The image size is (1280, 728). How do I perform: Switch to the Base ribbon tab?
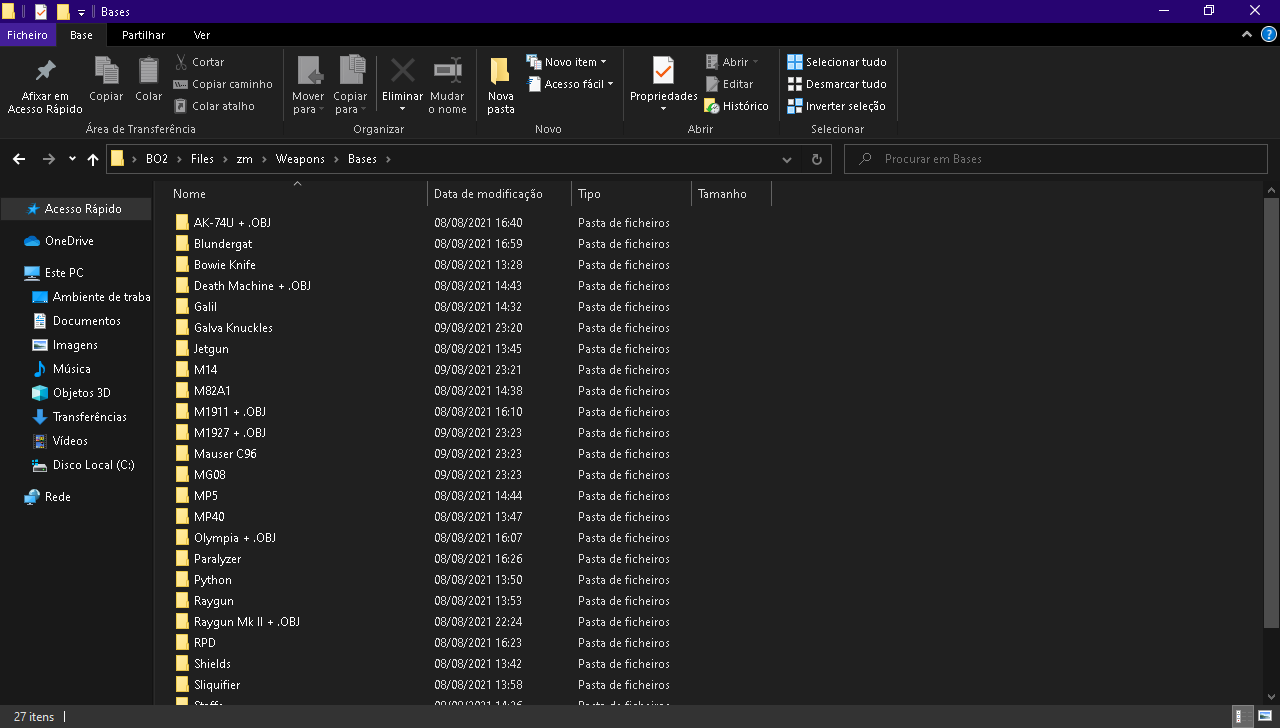pyautogui.click(x=81, y=35)
